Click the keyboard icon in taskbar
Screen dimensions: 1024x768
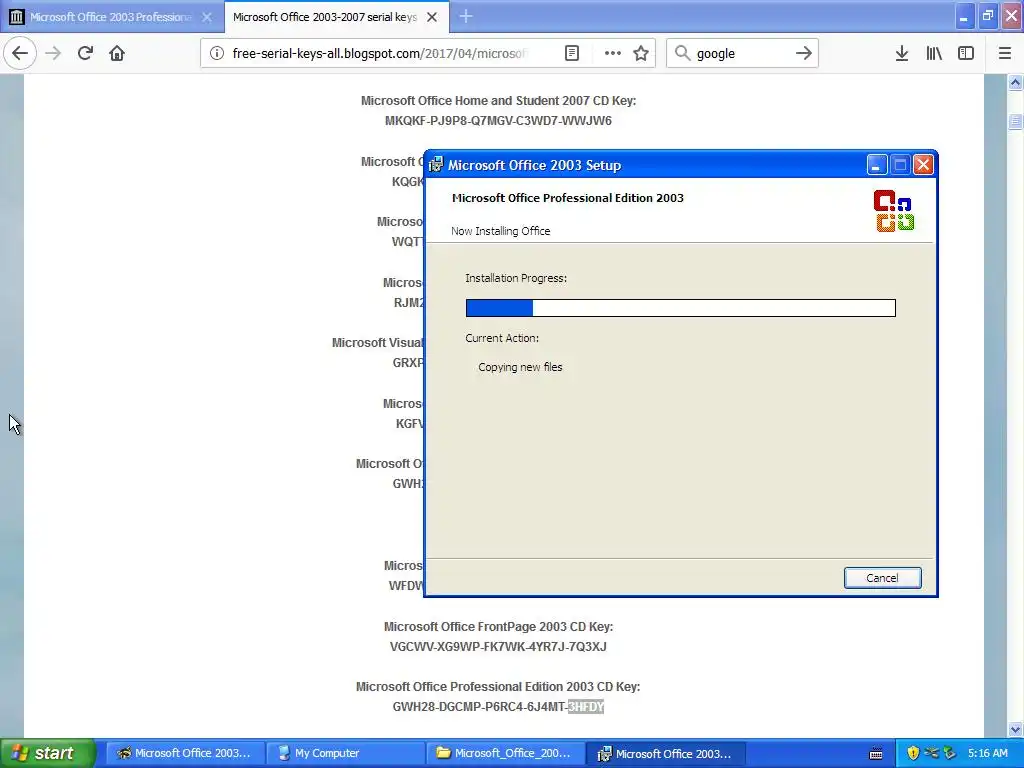pyautogui.click(x=876, y=754)
